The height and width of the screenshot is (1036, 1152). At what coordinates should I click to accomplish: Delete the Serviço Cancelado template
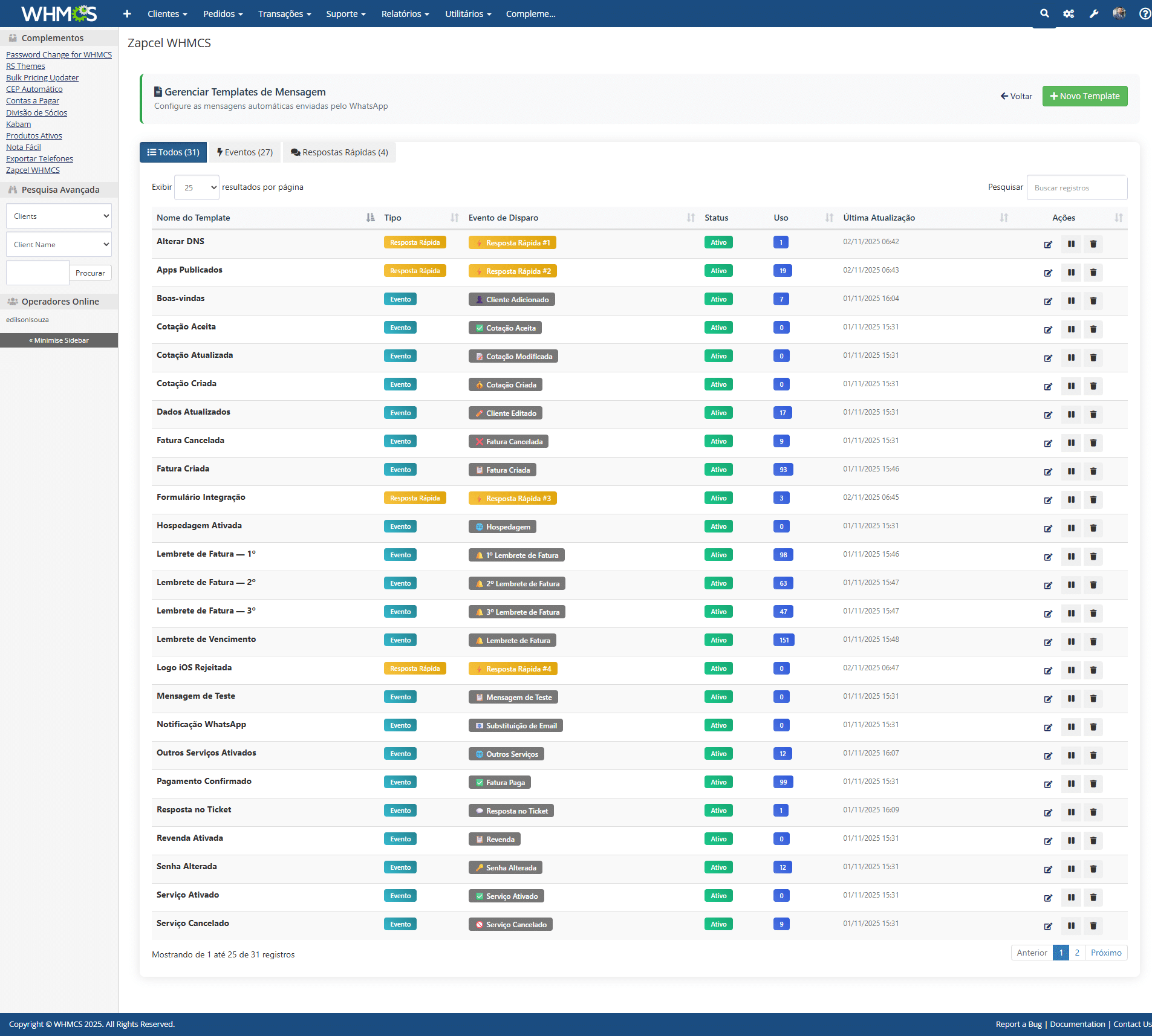point(1093,926)
